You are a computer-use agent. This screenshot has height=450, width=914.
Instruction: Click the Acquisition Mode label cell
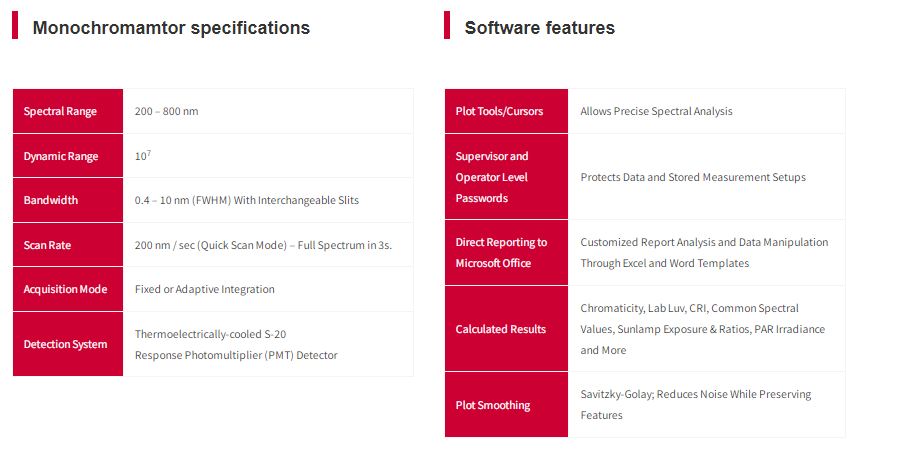[x=67, y=289]
